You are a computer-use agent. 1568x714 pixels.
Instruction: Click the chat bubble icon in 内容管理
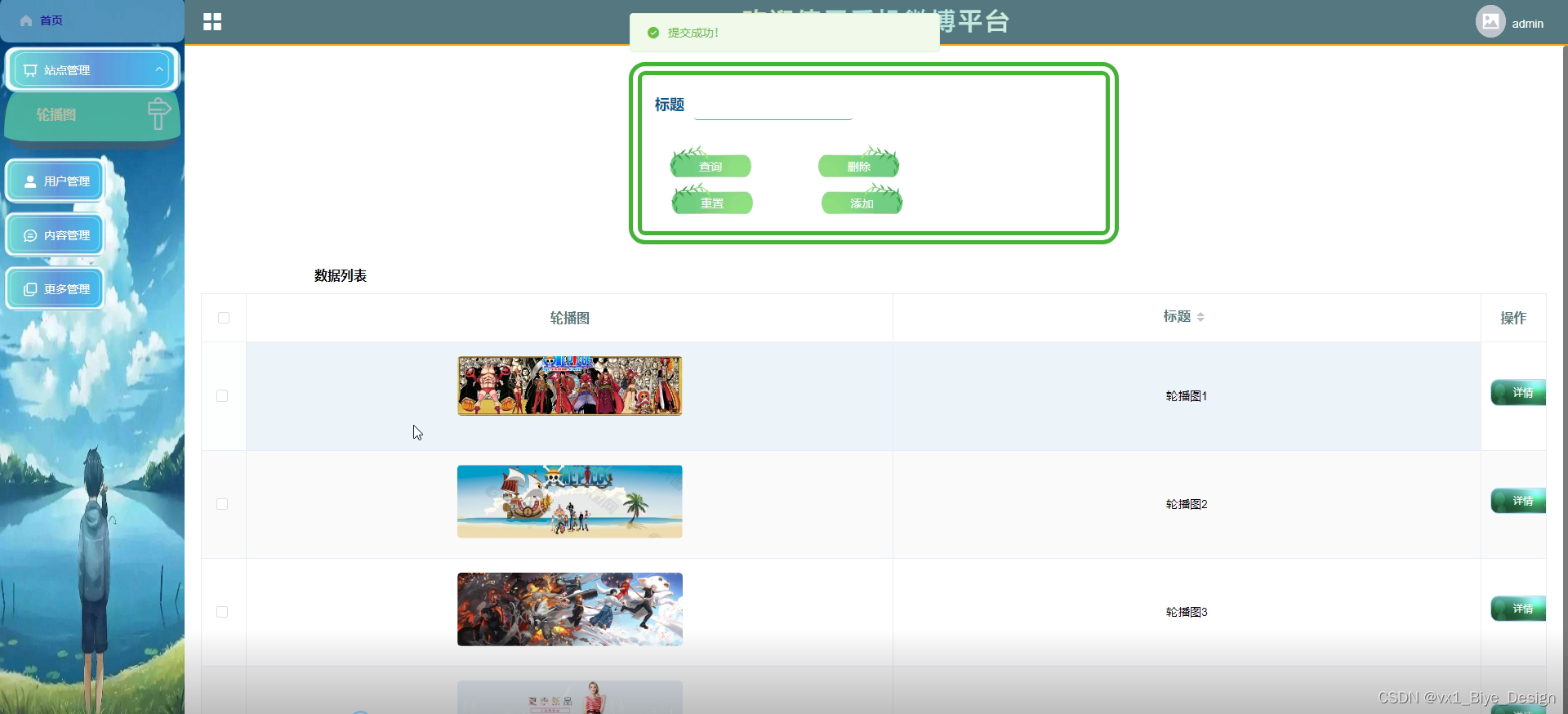pos(30,235)
